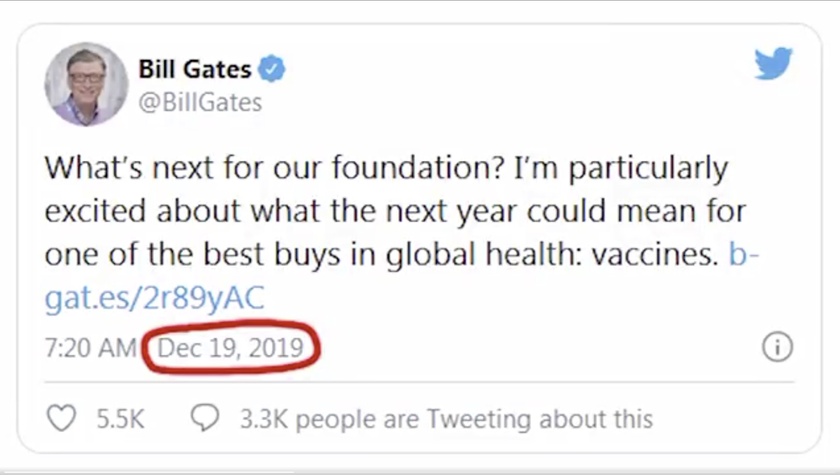Open '3.3K people are Tweeting about this'
The width and height of the screenshot is (840, 475).
pos(446,418)
